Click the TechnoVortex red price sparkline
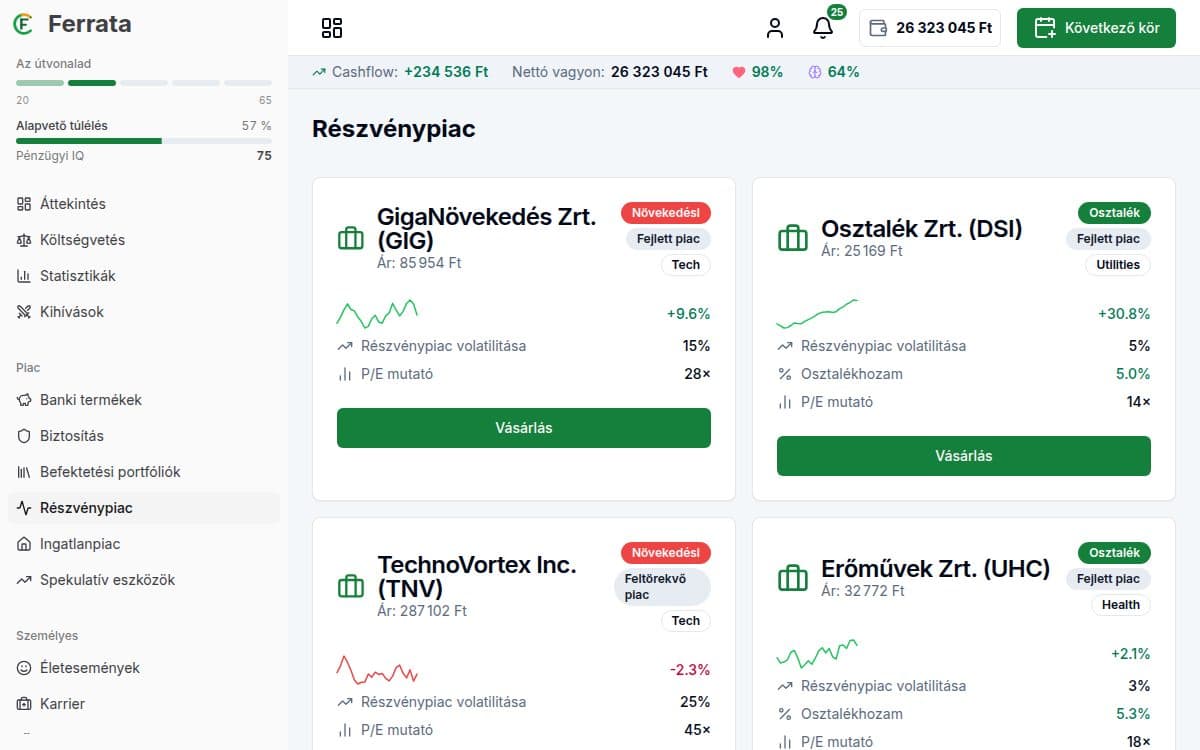The height and width of the screenshot is (750, 1200). pos(377,669)
